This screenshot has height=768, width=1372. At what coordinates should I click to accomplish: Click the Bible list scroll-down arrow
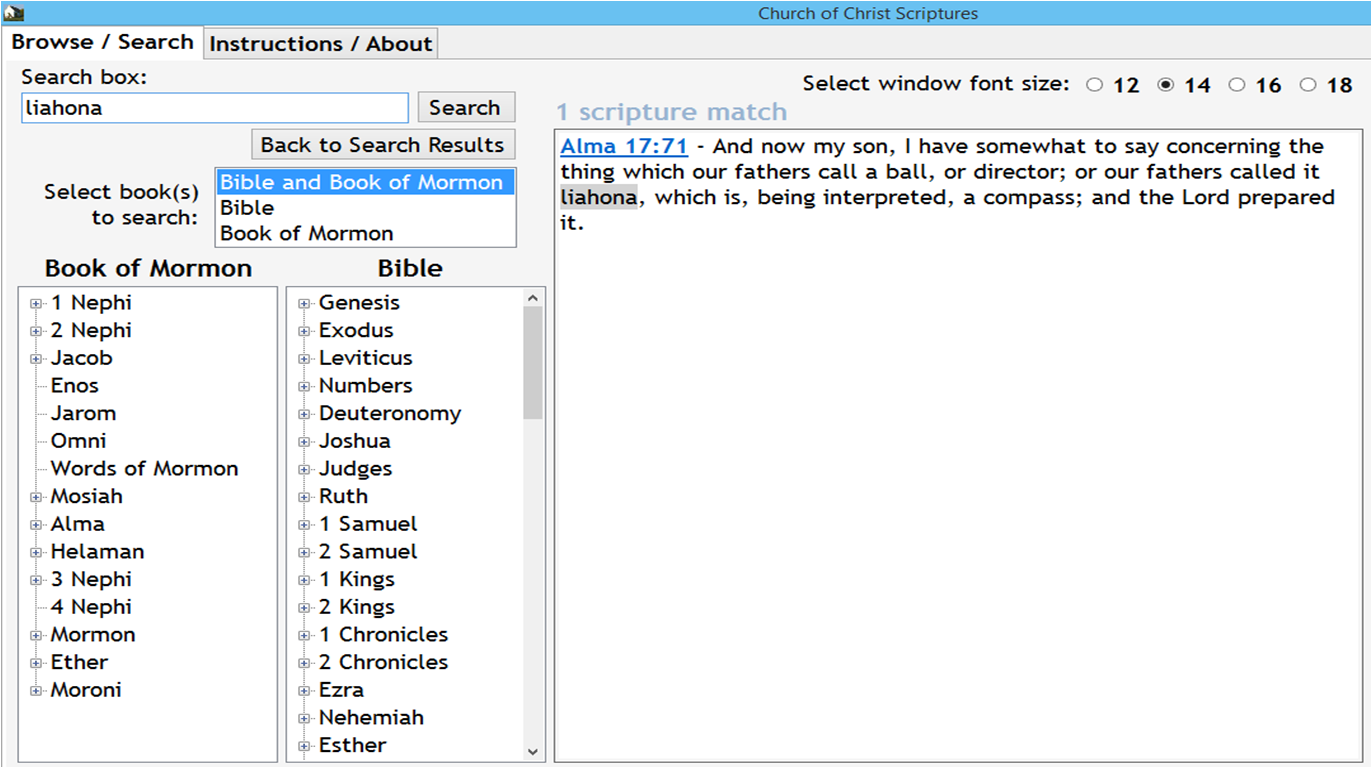533,752
